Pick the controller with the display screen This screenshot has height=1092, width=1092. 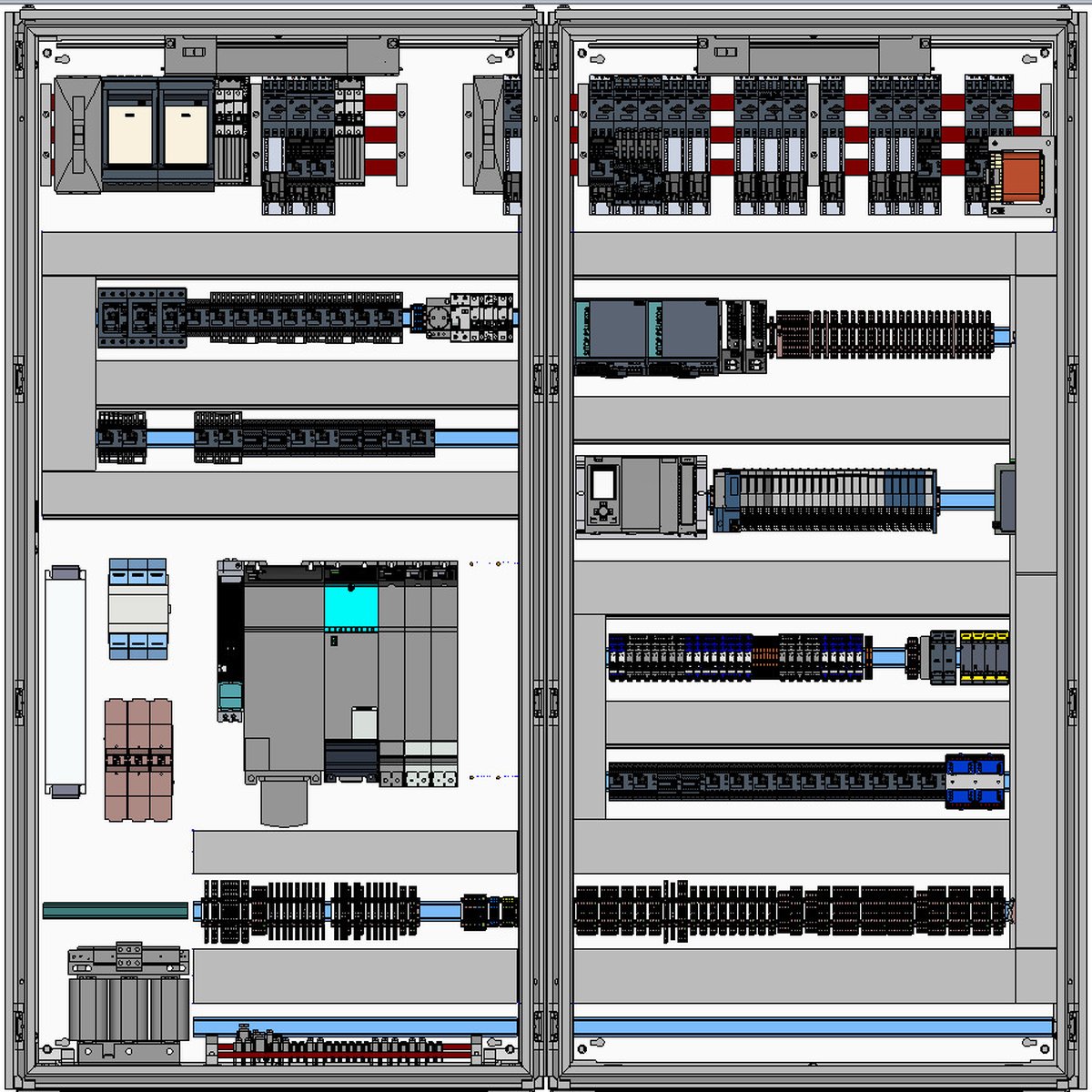tap(641, 498)
